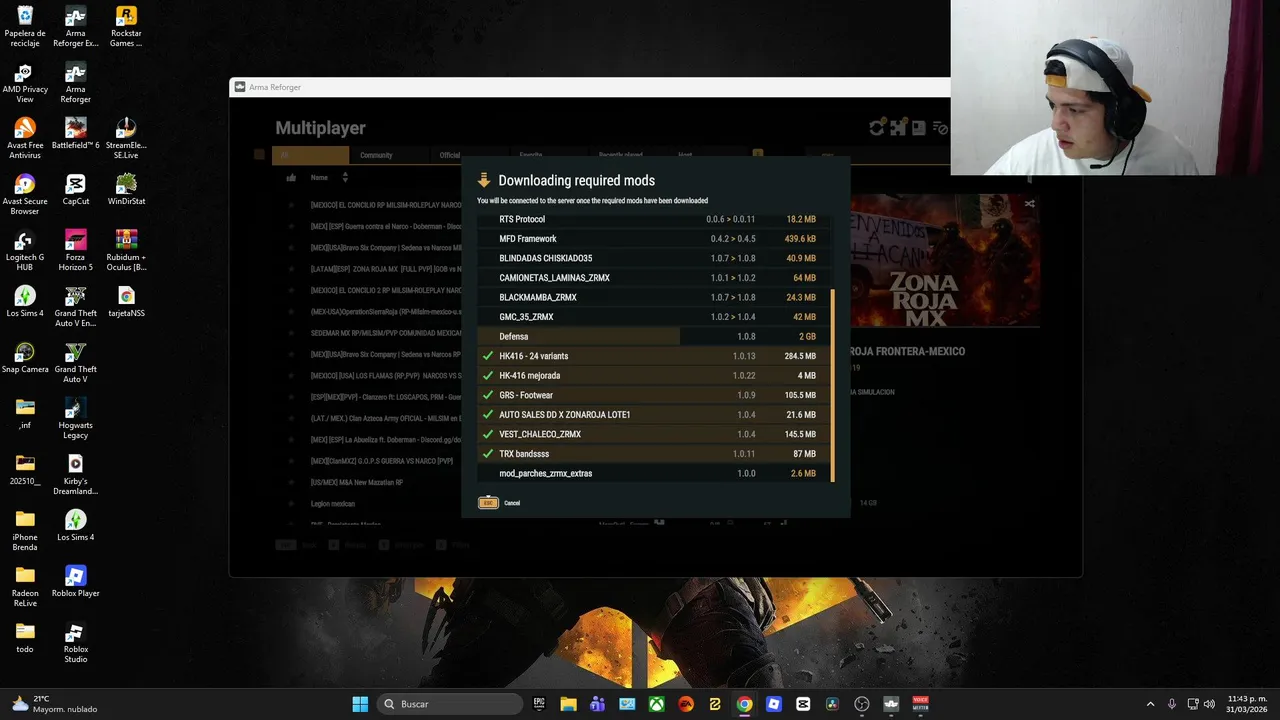This screenshot has width=1280, height=720.
Task: Click the tray microphone icon
Action: (1172, 704)
